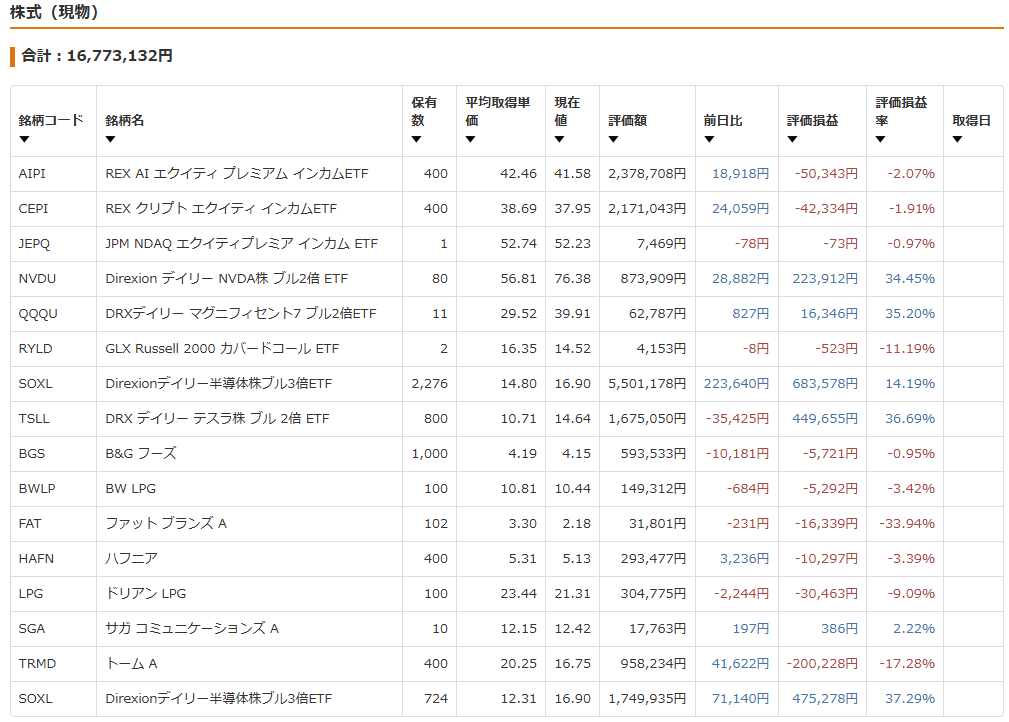Viewport: 1009px width, 722px height.
Task: Click name トーム A
Action: click(131, 663)
